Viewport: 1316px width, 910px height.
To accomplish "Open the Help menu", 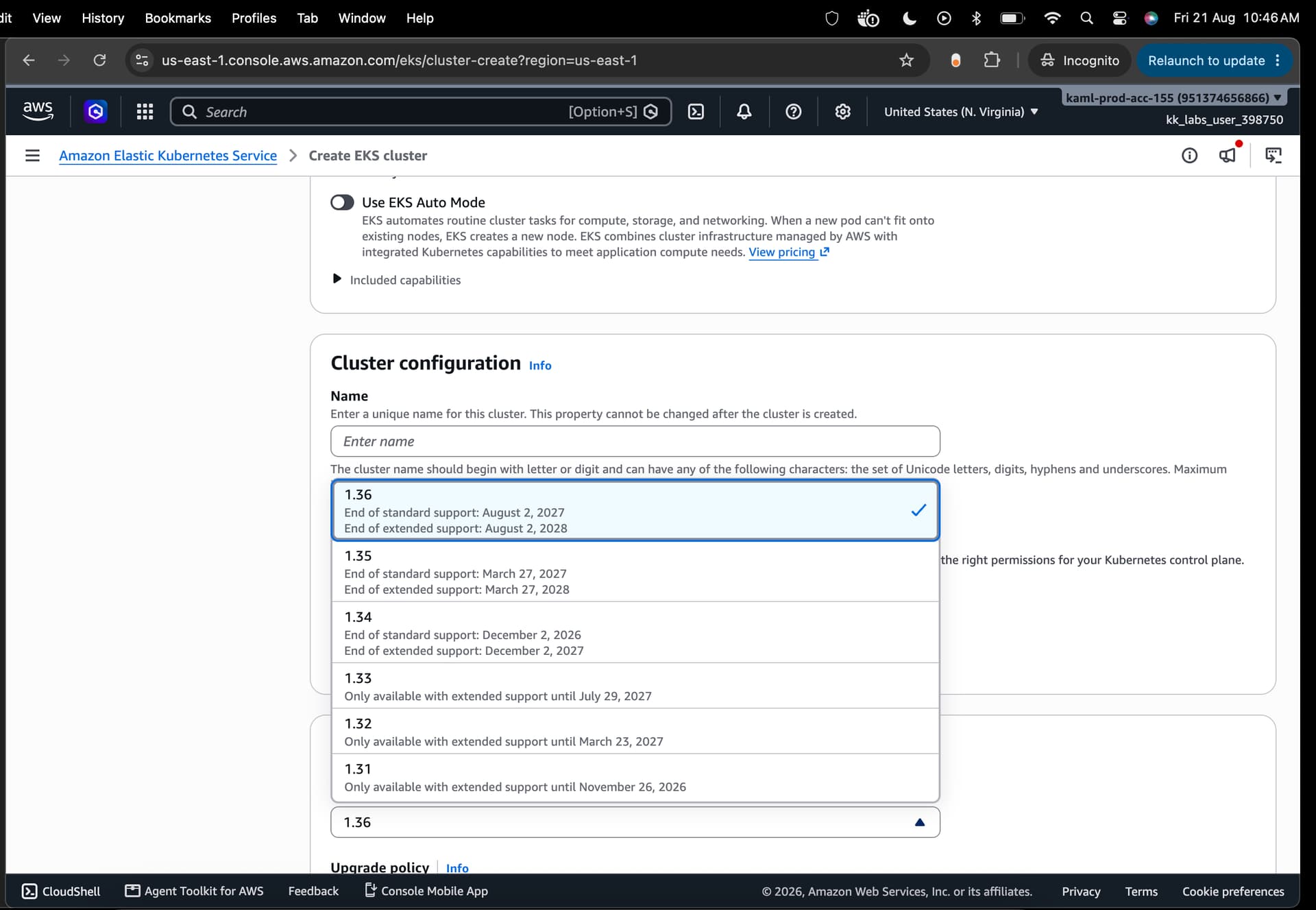I will (419, 18).
